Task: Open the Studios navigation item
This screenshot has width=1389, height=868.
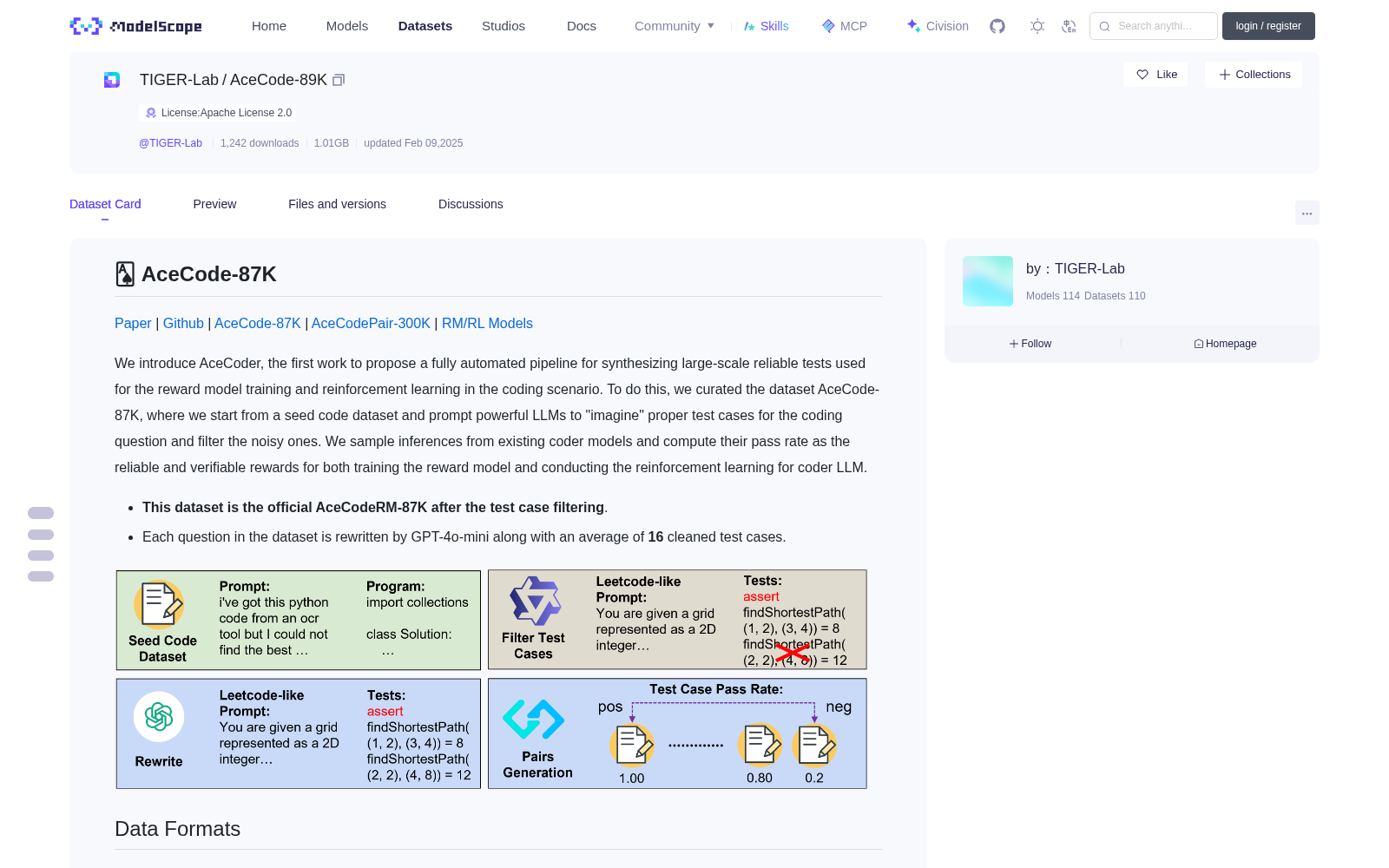Action: tap(504, 26)
